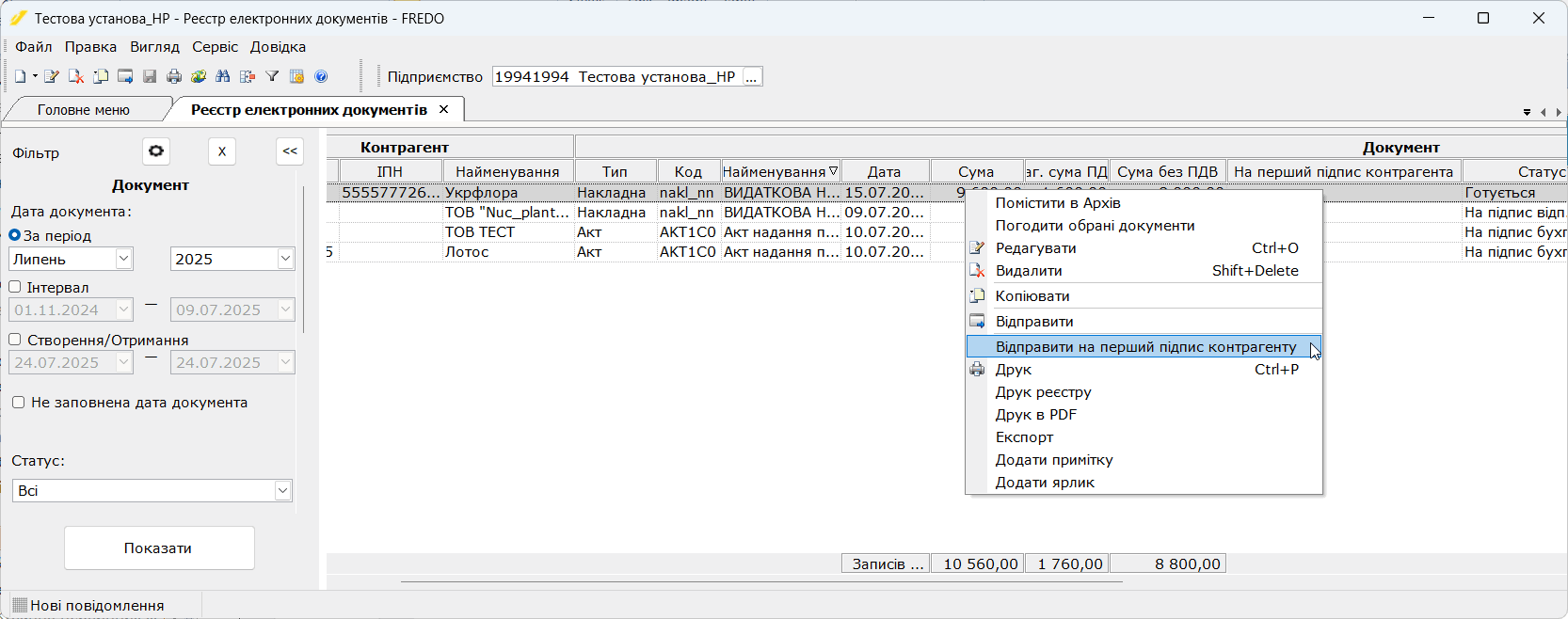The height and width of the screenshot is (619, 1568).
Task: Click the send document toolbar icon
Action: [125, 76]
